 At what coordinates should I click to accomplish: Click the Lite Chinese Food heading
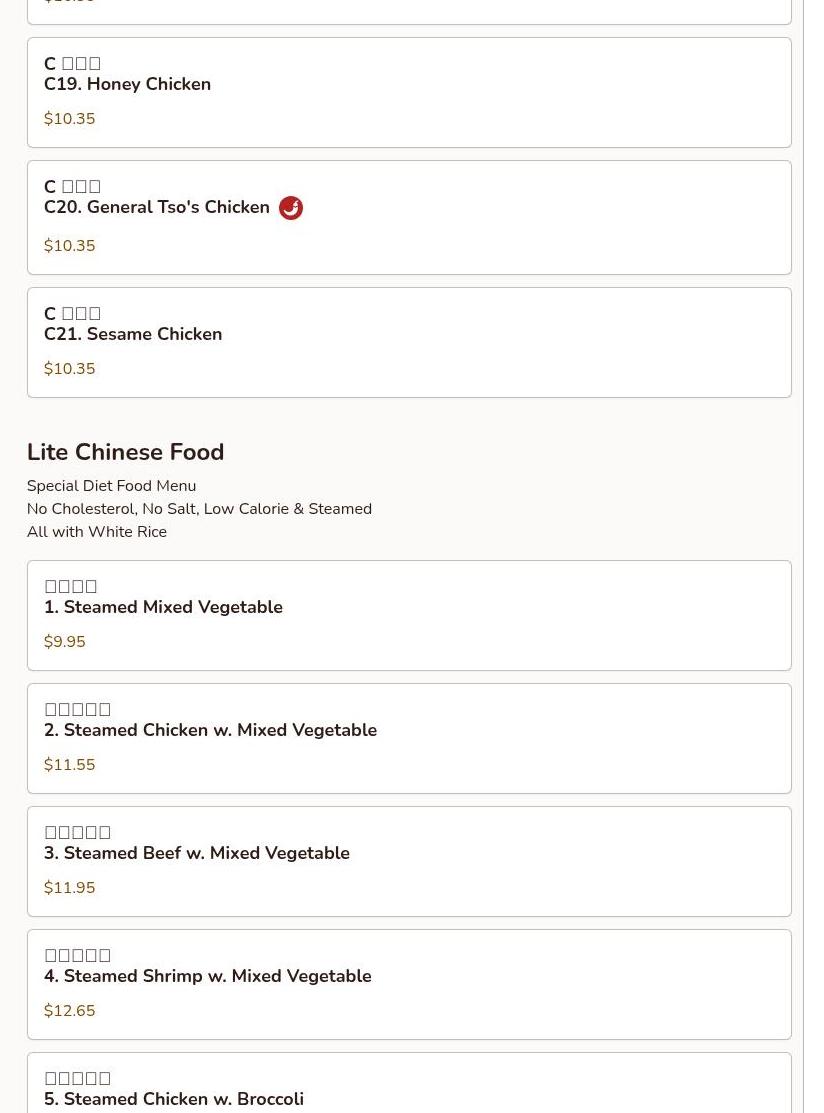pos(125,452)
